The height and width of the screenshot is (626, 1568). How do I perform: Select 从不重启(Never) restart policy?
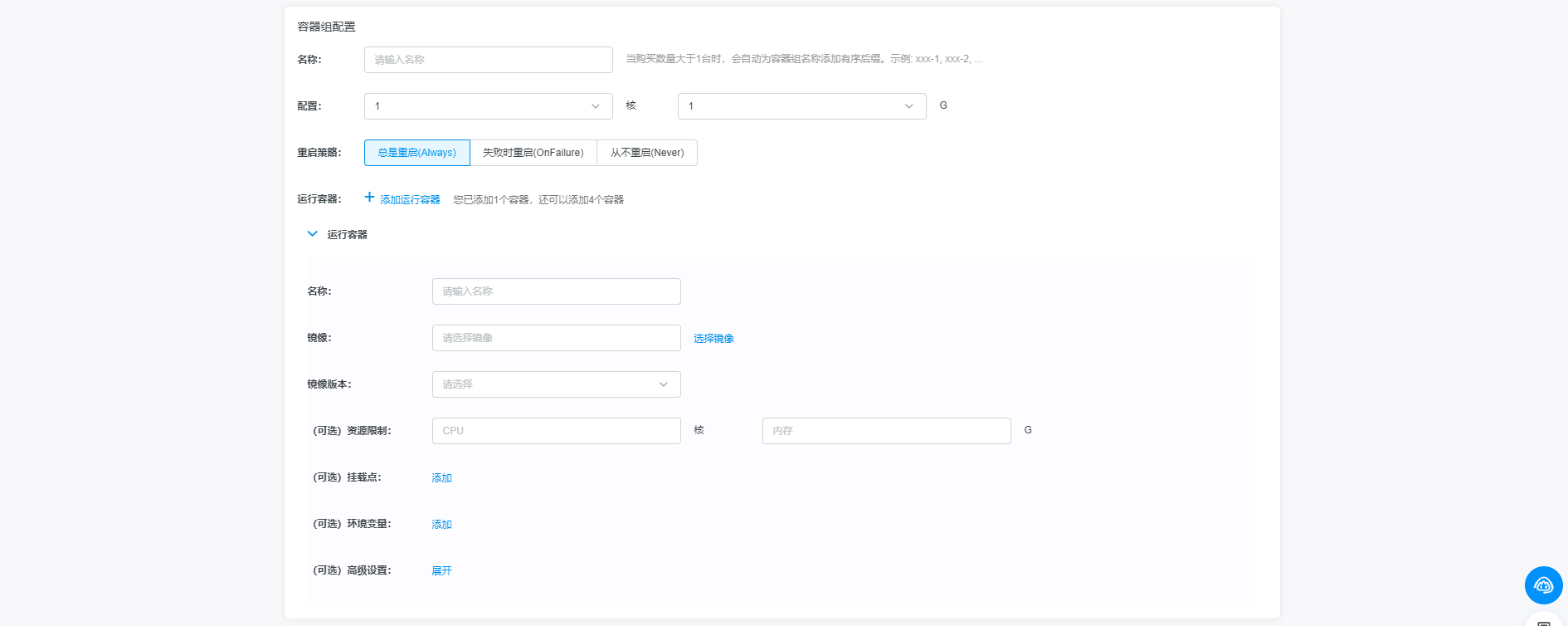pos(647,153)
